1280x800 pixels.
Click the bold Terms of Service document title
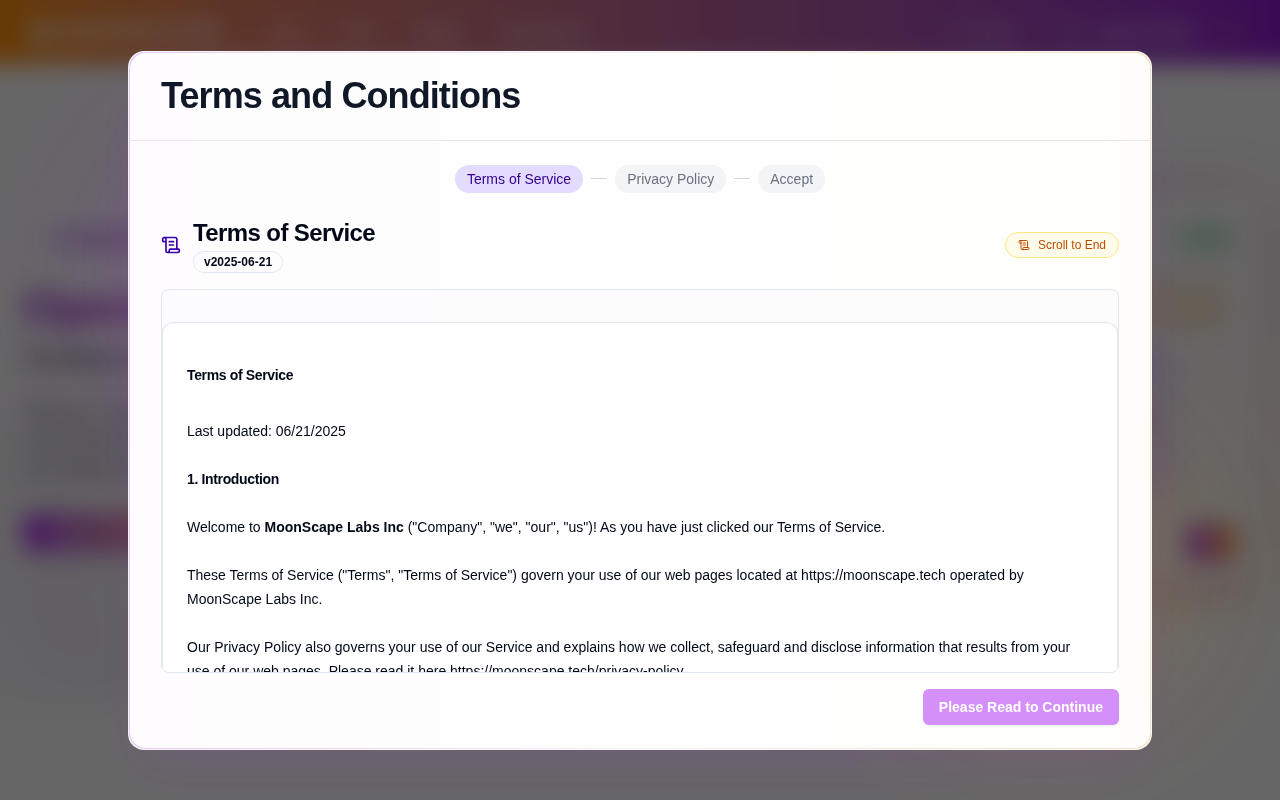(240, 375)
